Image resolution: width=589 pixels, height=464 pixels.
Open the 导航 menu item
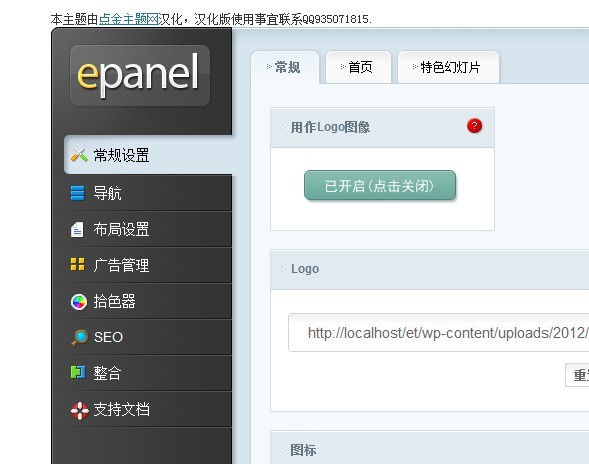143,193
